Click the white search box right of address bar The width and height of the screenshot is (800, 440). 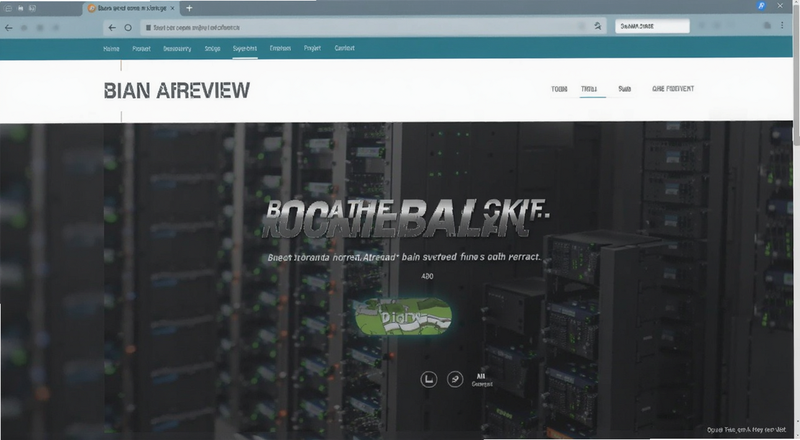pos(652,26)
